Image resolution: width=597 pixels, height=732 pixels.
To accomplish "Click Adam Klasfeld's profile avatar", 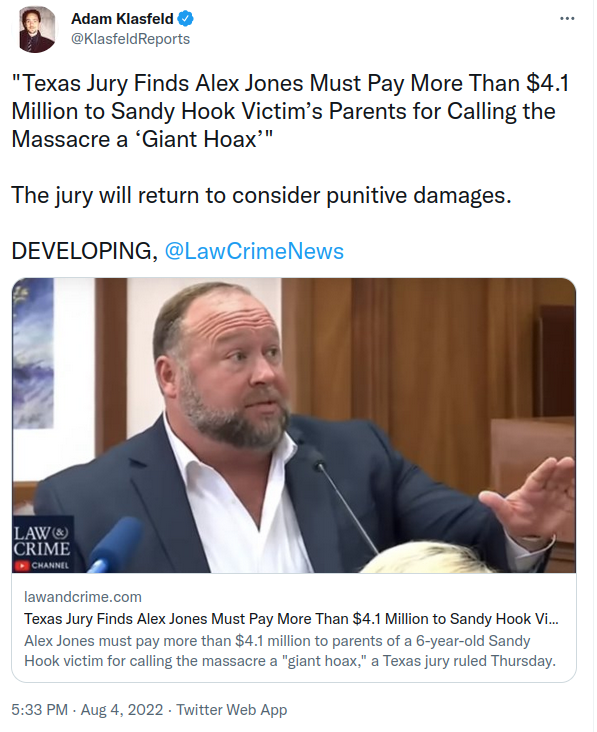I will 37,30.
